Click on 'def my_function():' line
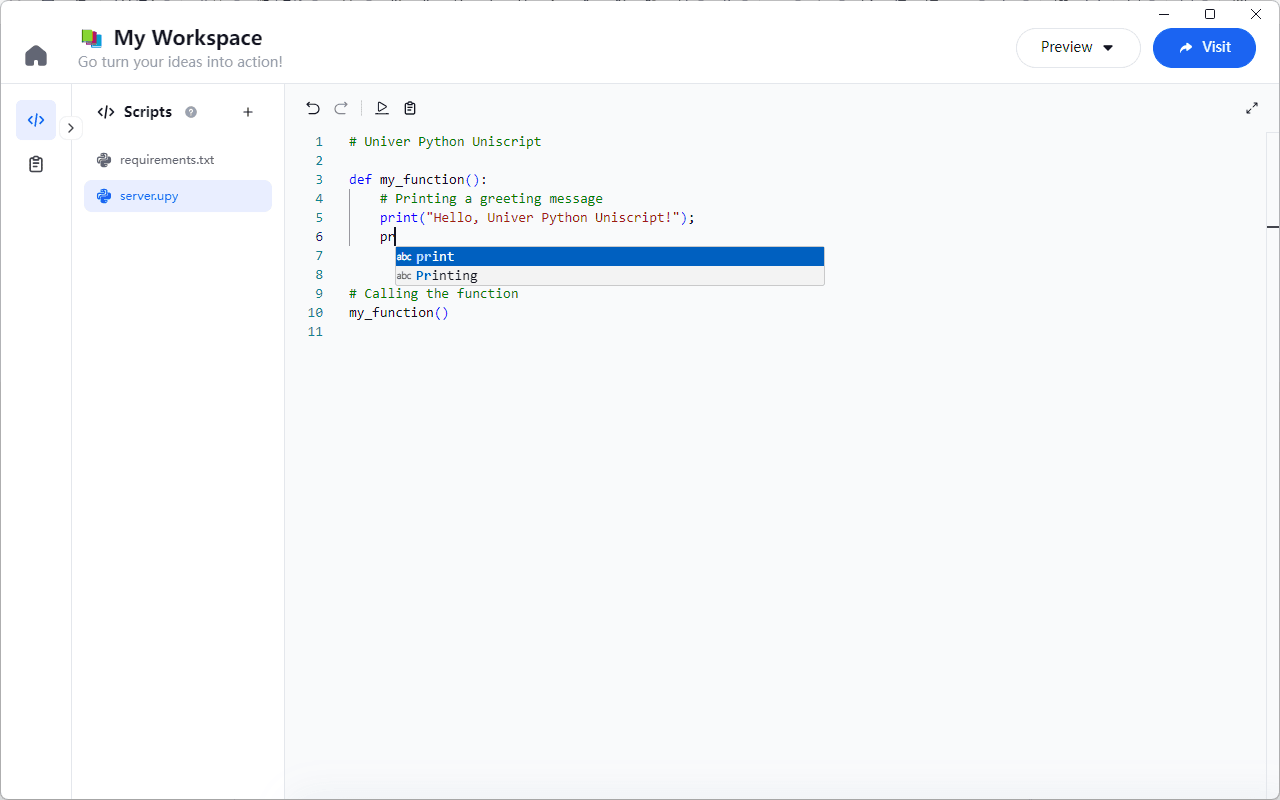The height and width of the screenshot is (800, 1280). point(418,180)
